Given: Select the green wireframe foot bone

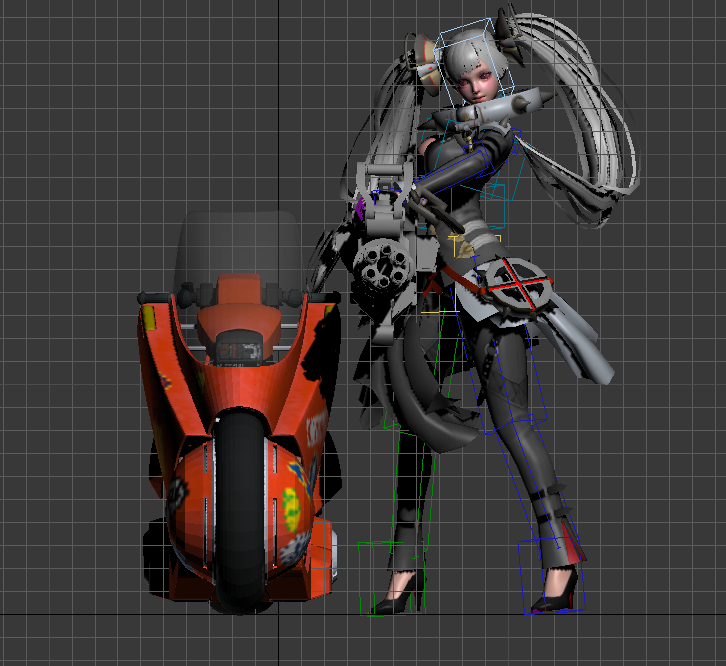Looking at the screenshot, I should (x=380, y=577).
